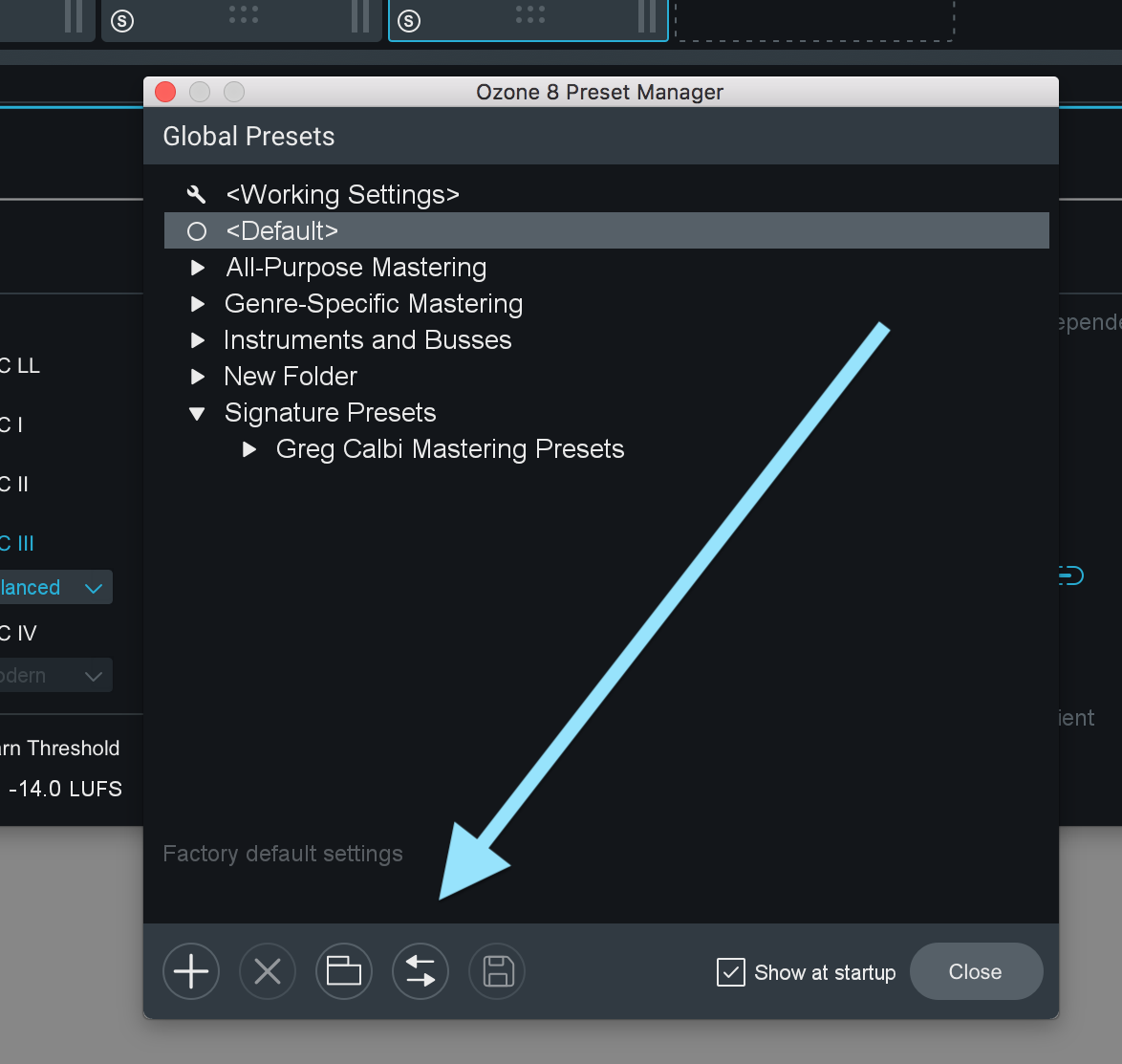Open the blue mode dropdown ending in 'lanced'

[x=55, y=588]
